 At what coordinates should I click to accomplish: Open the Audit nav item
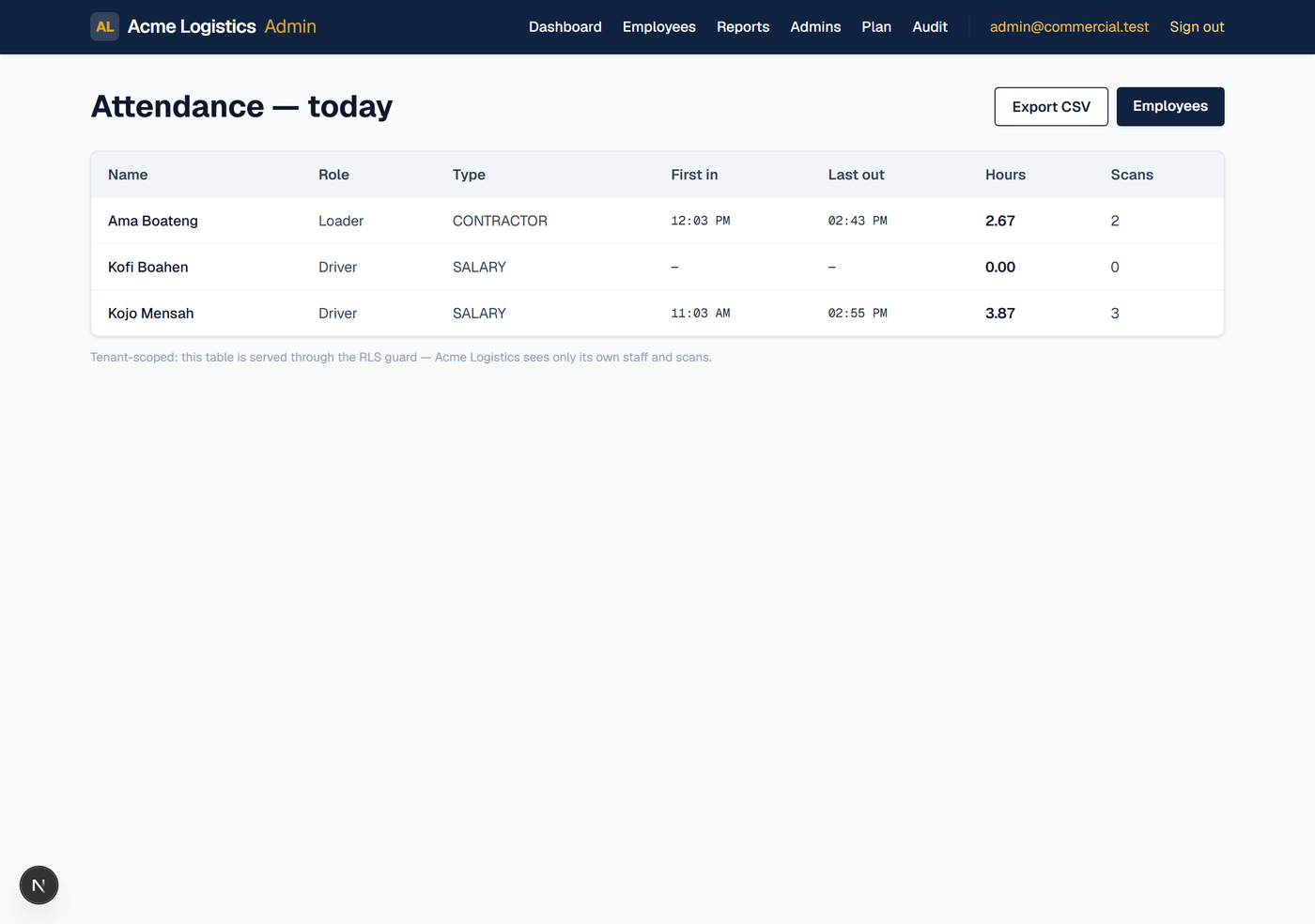tap(930, 27)
